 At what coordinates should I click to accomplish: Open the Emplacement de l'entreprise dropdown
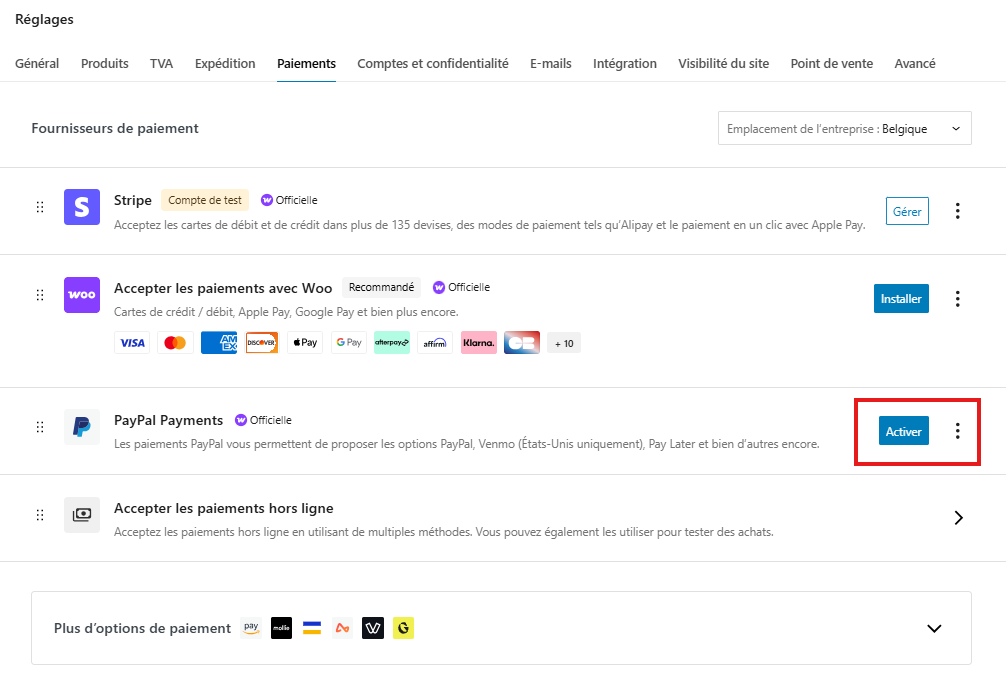pos(844,128)
